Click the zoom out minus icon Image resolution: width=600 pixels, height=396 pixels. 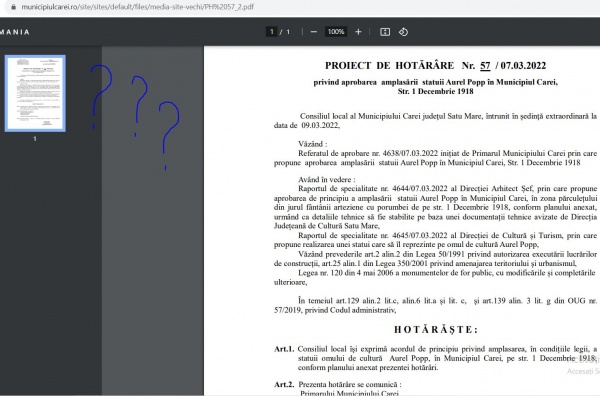[314, 32]
